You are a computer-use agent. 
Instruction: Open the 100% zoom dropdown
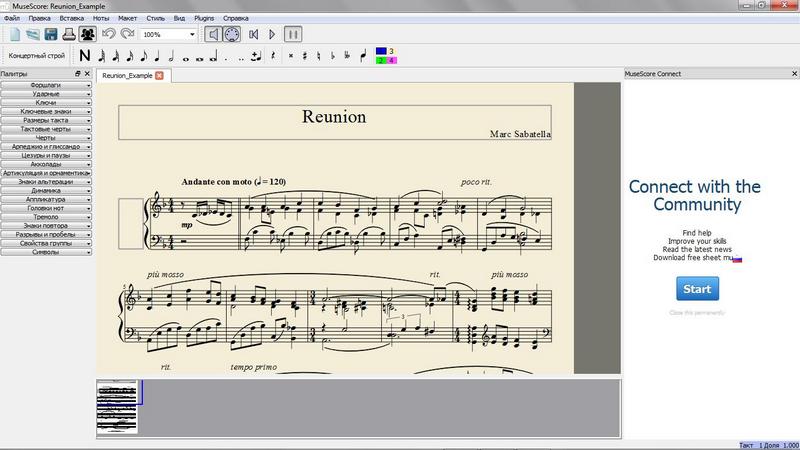pos(169,34)
